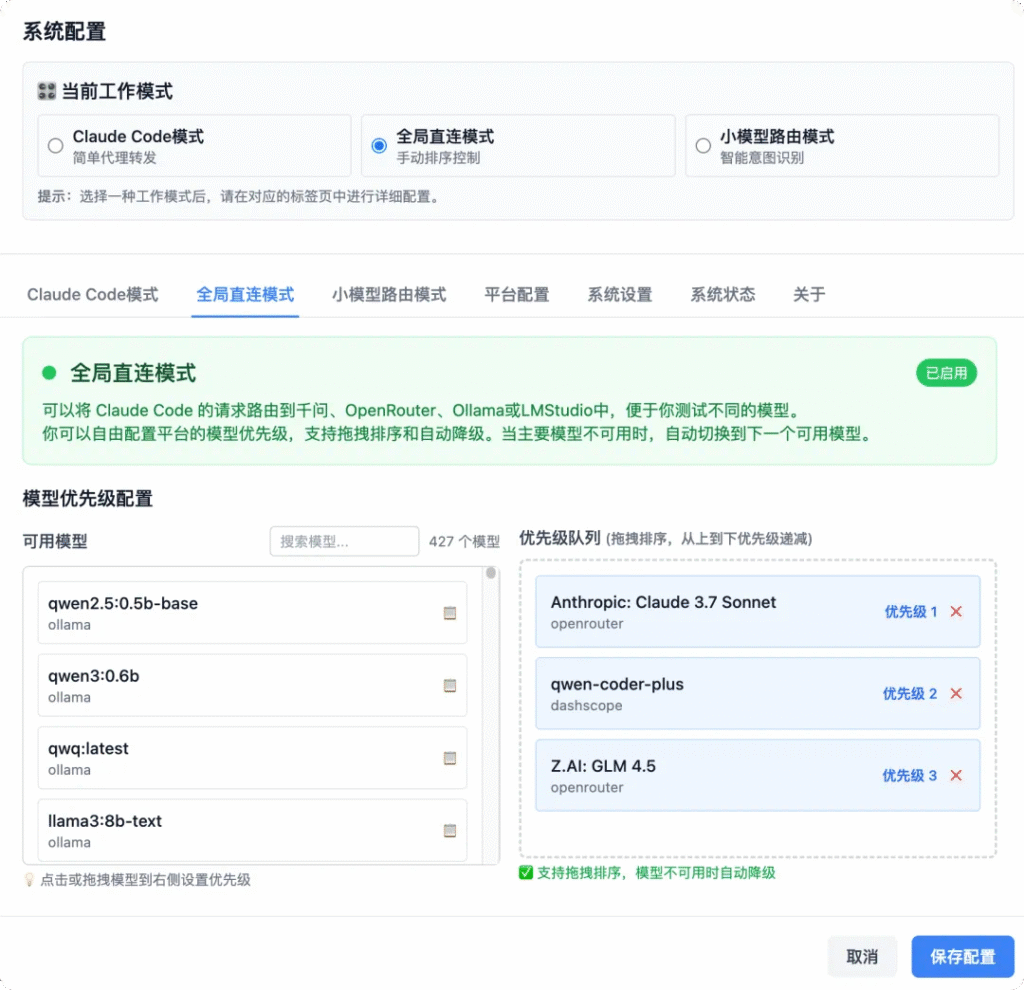Click the 427 个模型 count text
The width and height of the screenshot is (1024, 990).
click(464, 541)
